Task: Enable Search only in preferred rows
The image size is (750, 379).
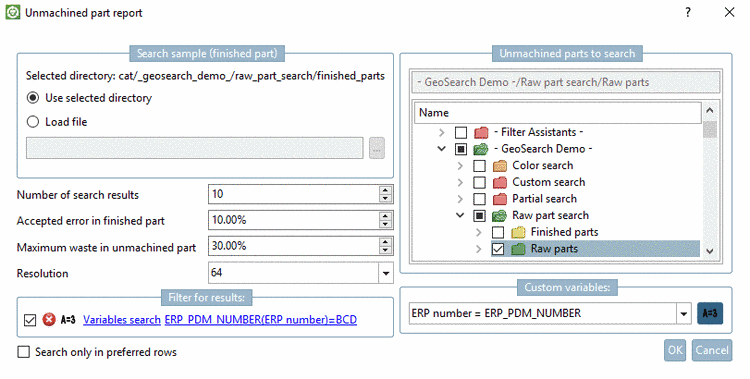Action: [x=23, y=352]
